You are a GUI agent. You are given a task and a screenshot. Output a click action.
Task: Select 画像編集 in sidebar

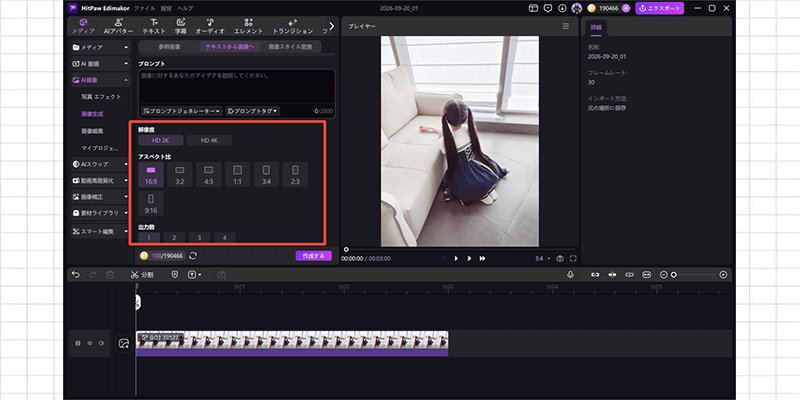[92, 131]
